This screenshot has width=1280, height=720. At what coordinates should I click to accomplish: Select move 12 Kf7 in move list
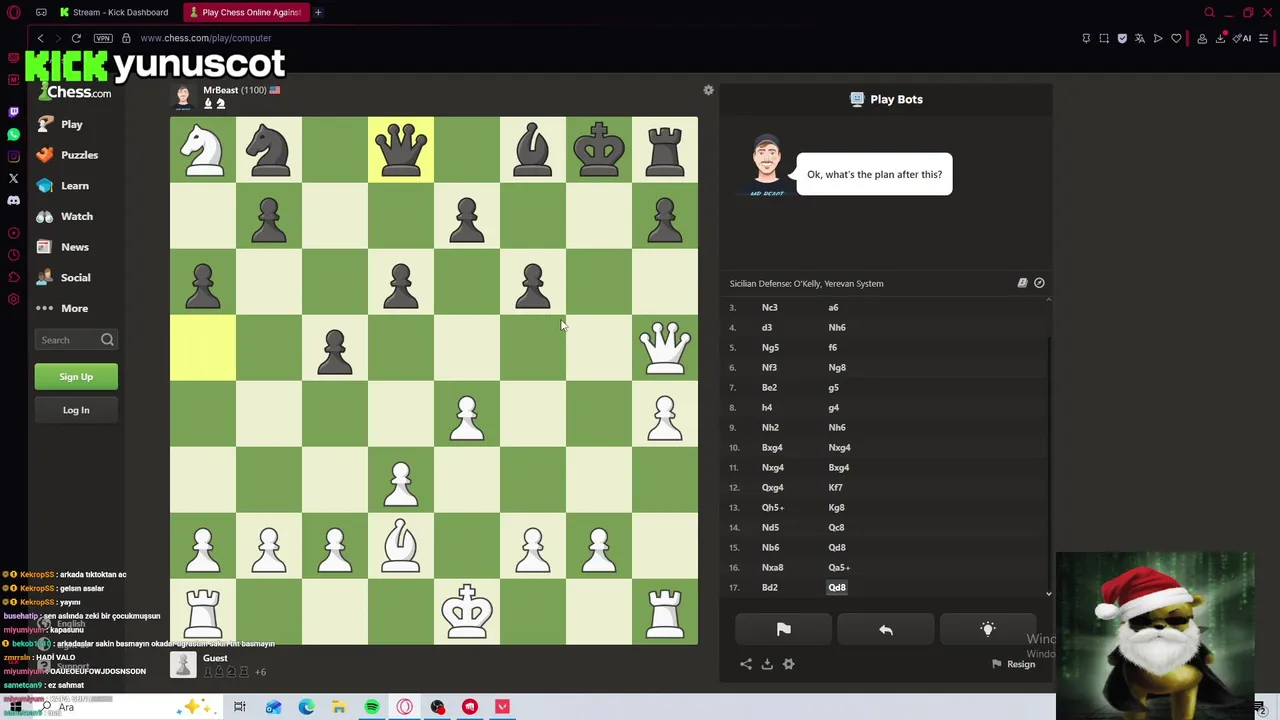click(835, 487)
